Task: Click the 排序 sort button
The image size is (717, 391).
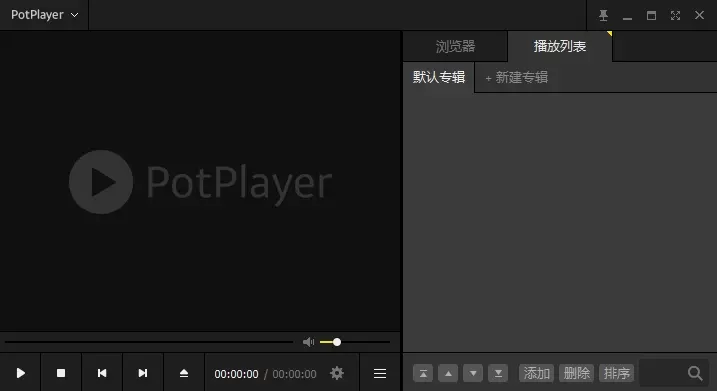Action: (x=616, y=373)
